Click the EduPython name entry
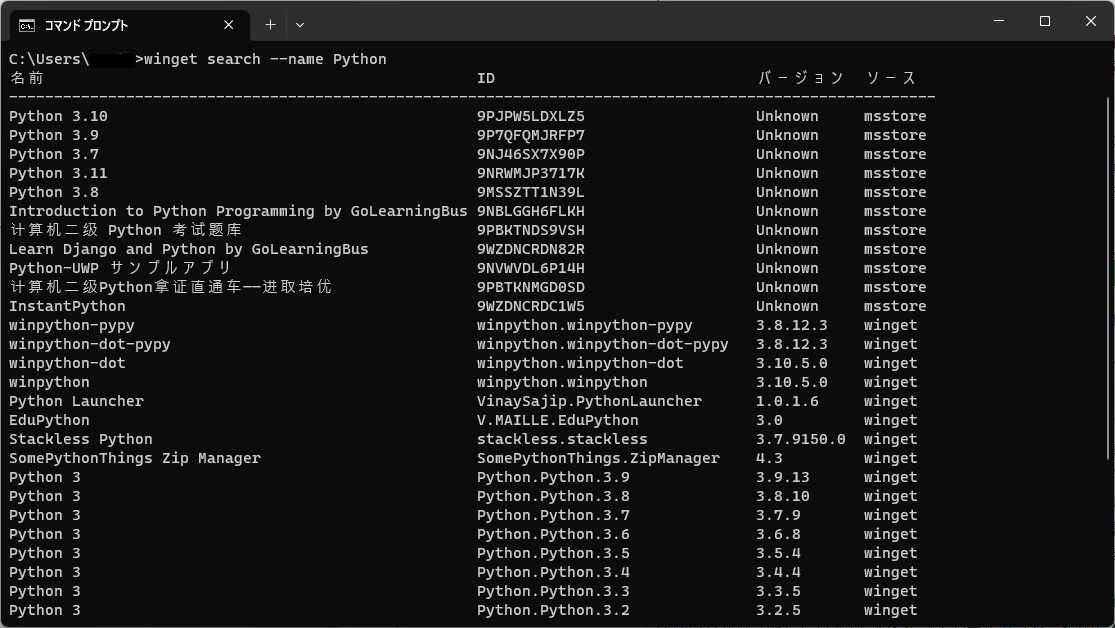 pos(49,420)
